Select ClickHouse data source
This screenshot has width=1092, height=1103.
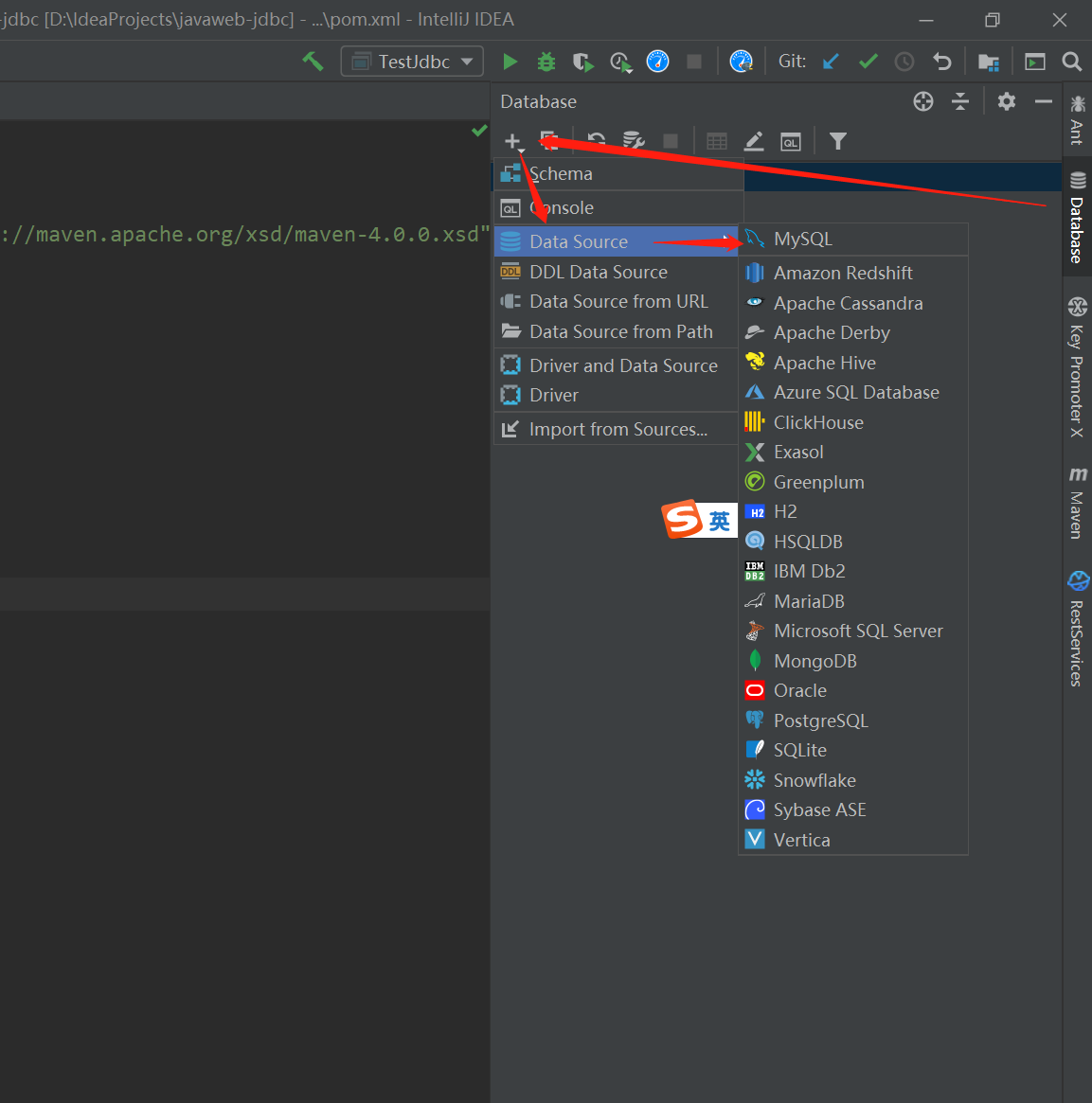(x=853, y=423)
